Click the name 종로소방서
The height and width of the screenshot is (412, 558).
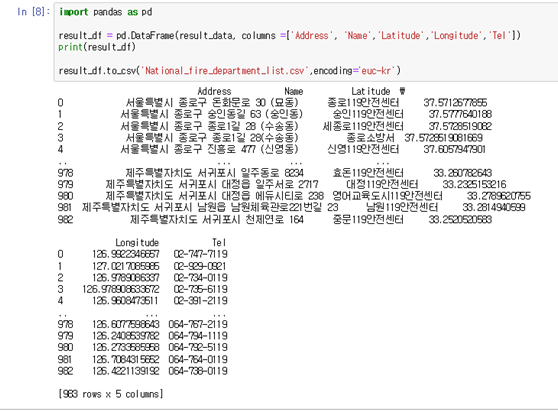click(x=370, y=138)
